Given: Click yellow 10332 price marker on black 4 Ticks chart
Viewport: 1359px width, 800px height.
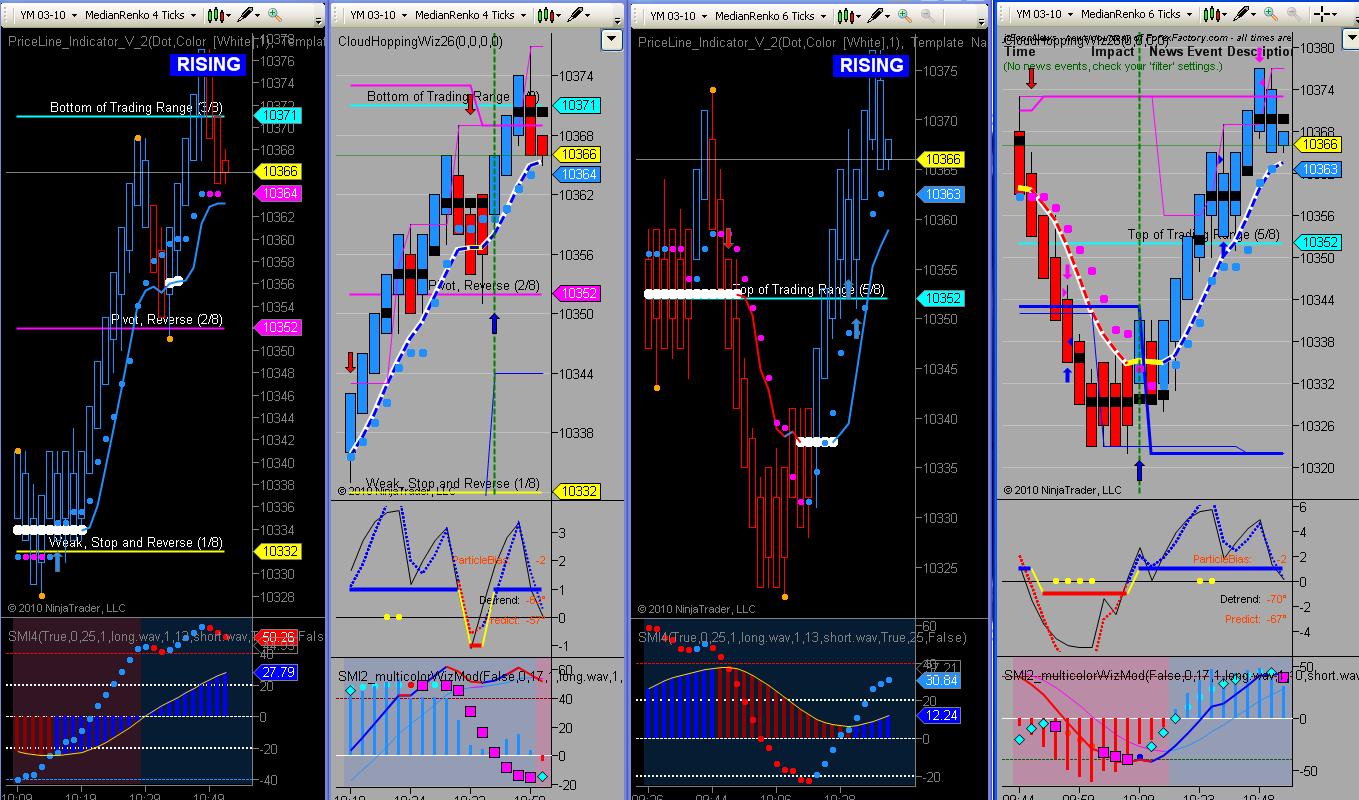Looking at the screenshot, I should 279,551.
